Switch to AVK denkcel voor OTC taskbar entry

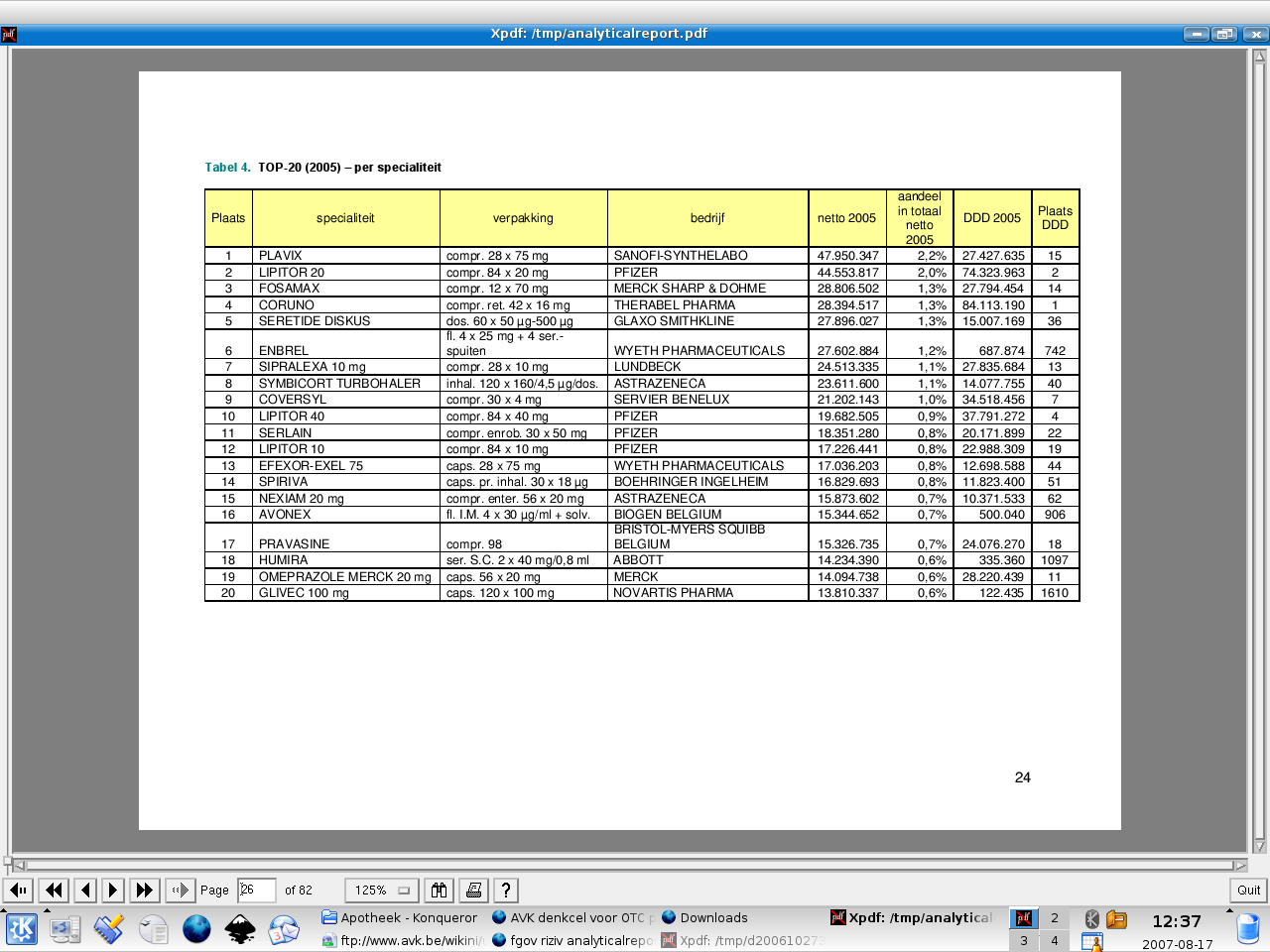point(572,917)
